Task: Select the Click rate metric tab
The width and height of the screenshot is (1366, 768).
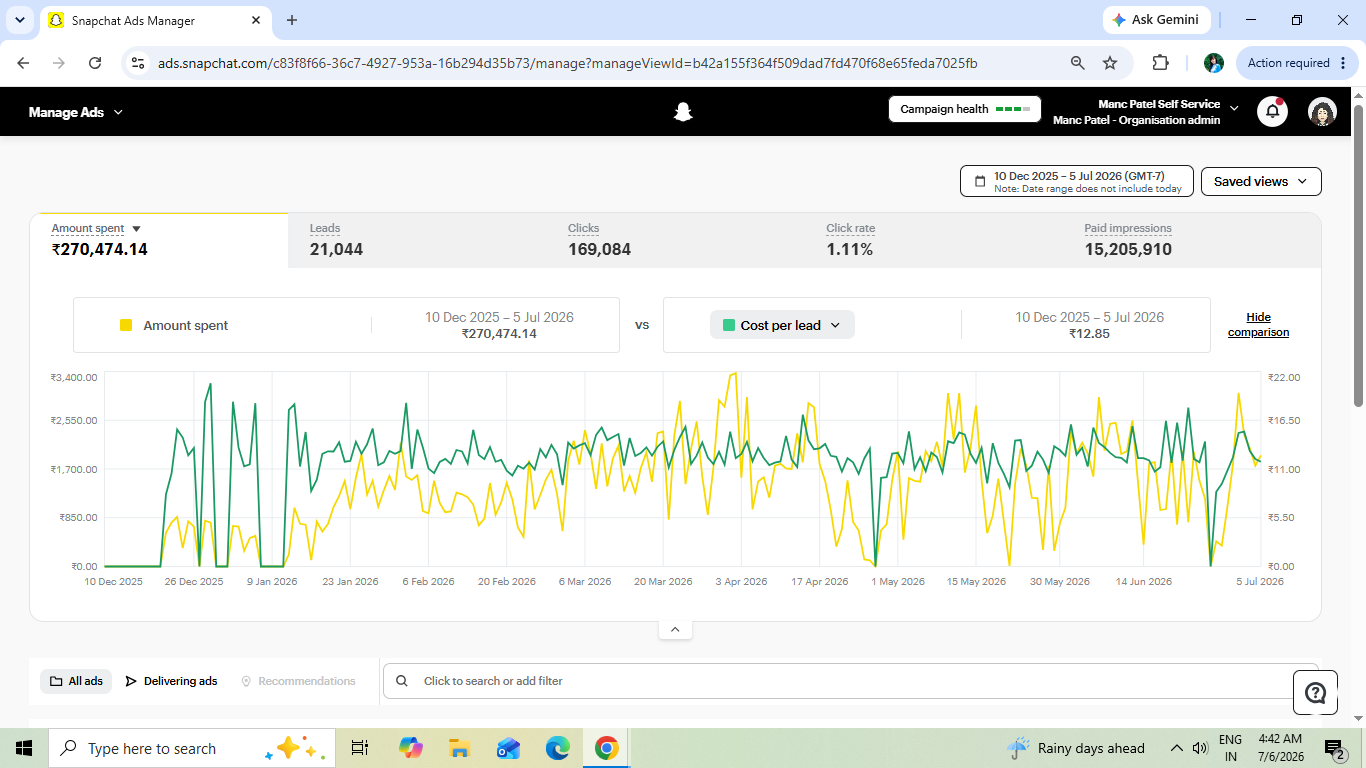Action: tap(934, 240)
